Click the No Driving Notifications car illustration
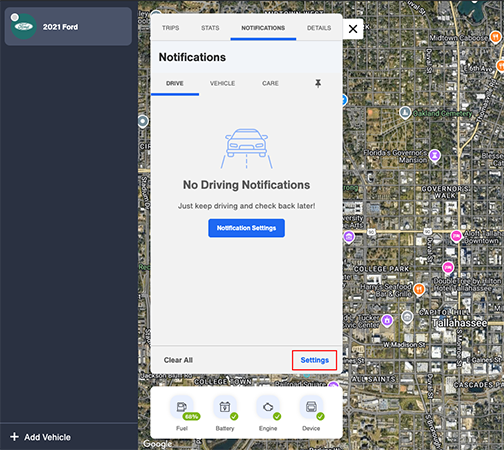This screenshot has height=450, width=504. click(247, 148)
